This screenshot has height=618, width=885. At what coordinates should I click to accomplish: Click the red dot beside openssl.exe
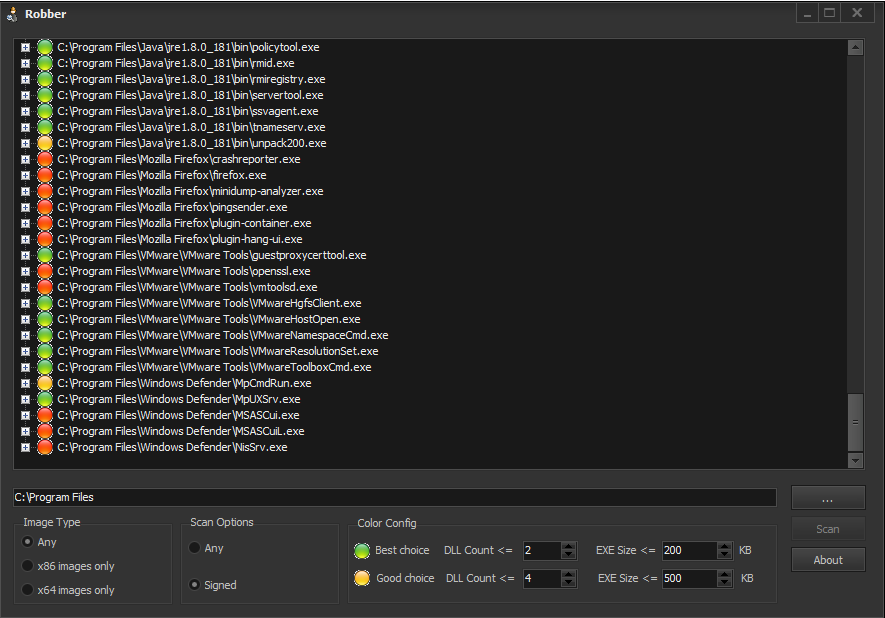point(45,271)
